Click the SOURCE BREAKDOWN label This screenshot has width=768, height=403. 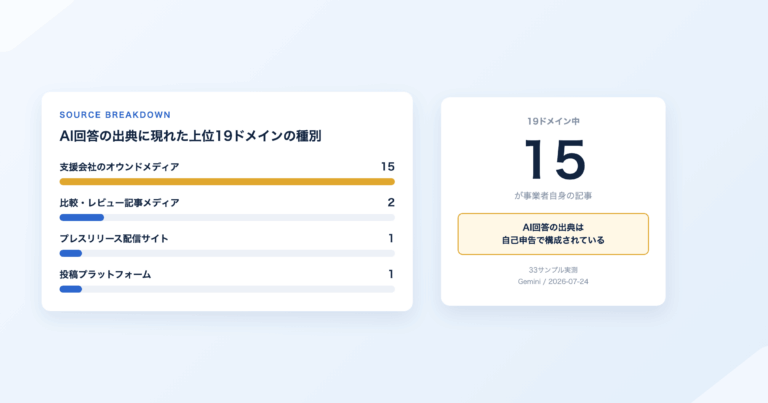click(x=115, y=115)
